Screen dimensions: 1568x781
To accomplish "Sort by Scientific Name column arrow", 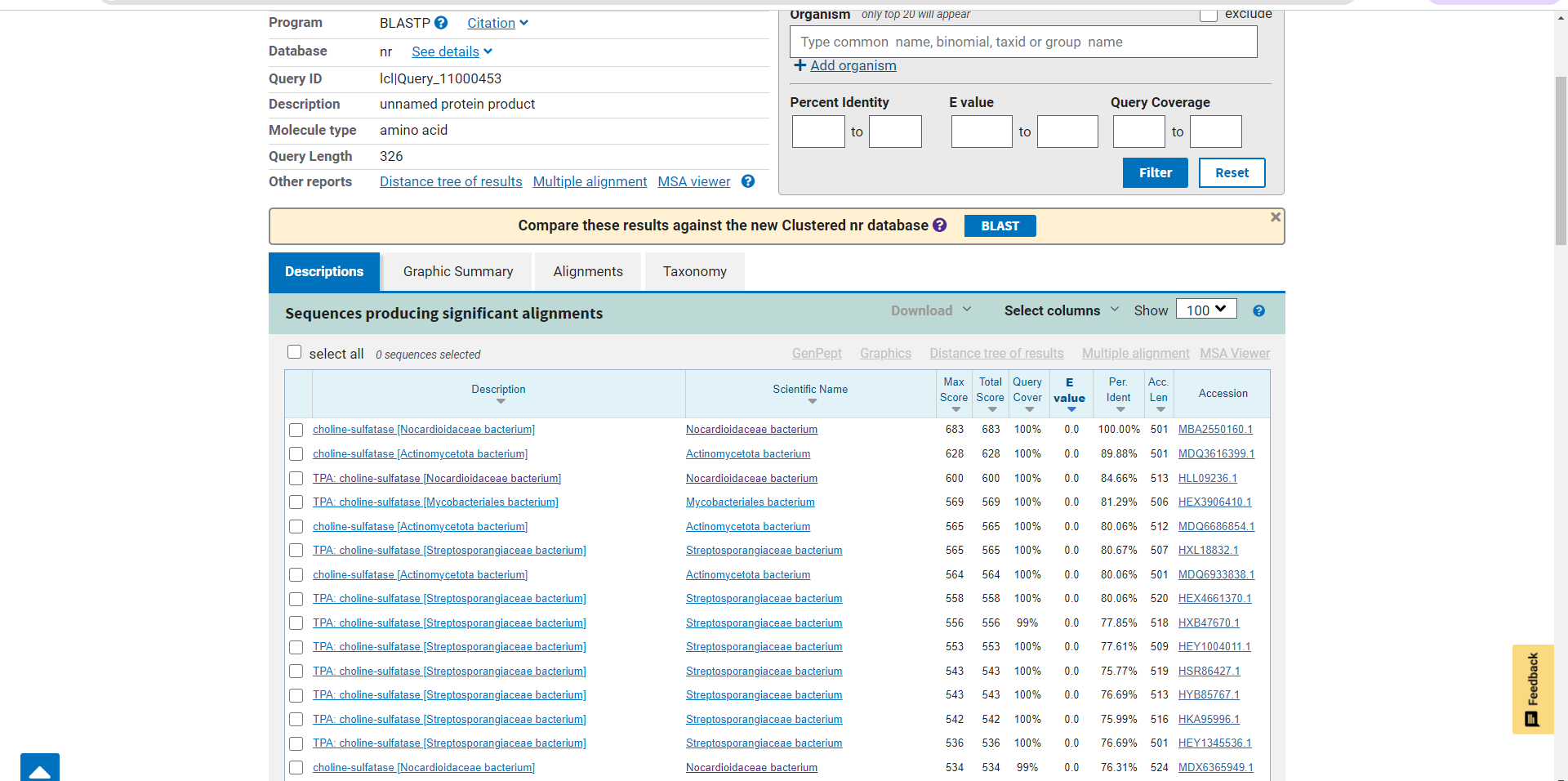I will [x=812, y=401].
